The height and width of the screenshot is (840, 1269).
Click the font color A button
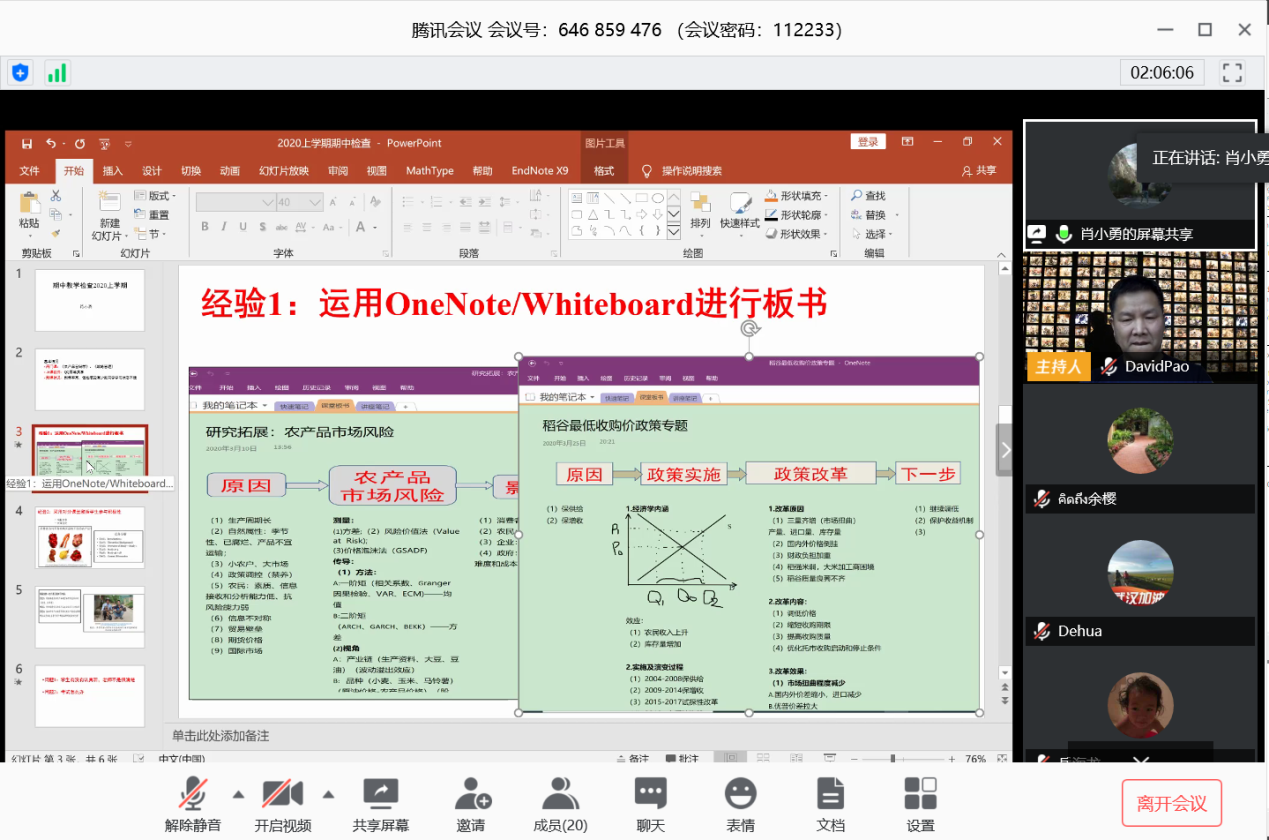tap(359, 227)
